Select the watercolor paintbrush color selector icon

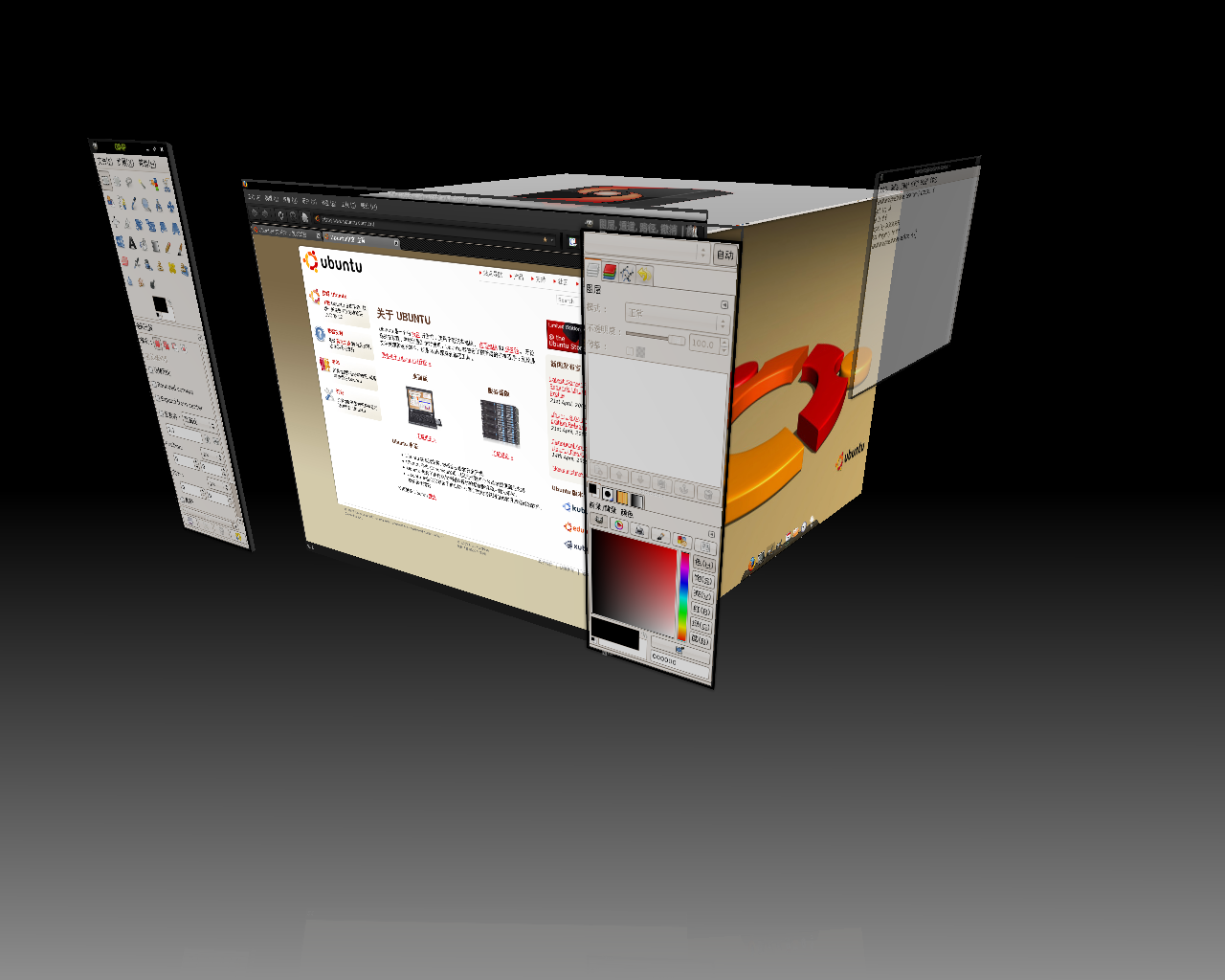[x=660, y=536]
